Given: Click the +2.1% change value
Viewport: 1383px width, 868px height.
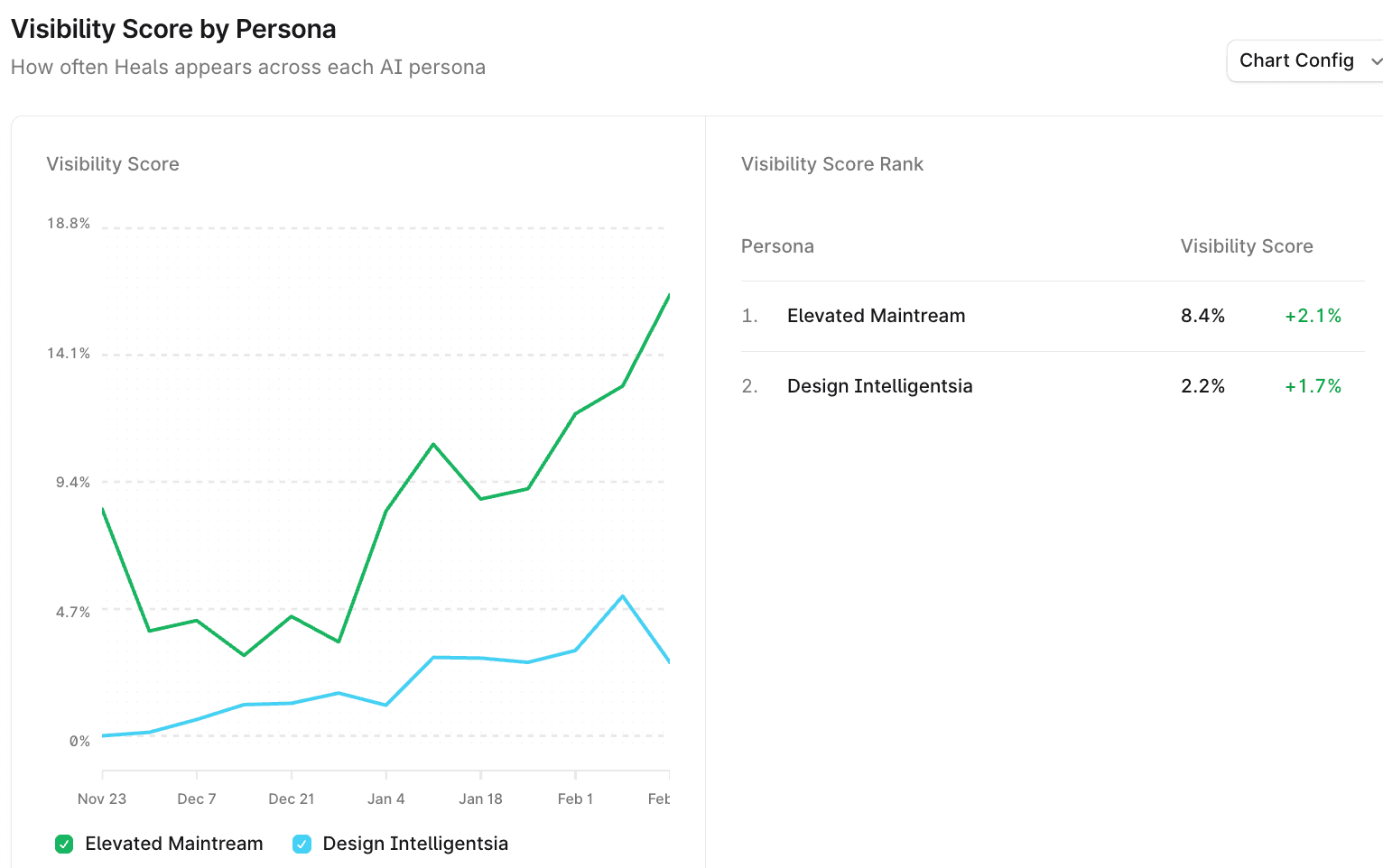Looking at the screenshot, I should [1312, 316].
